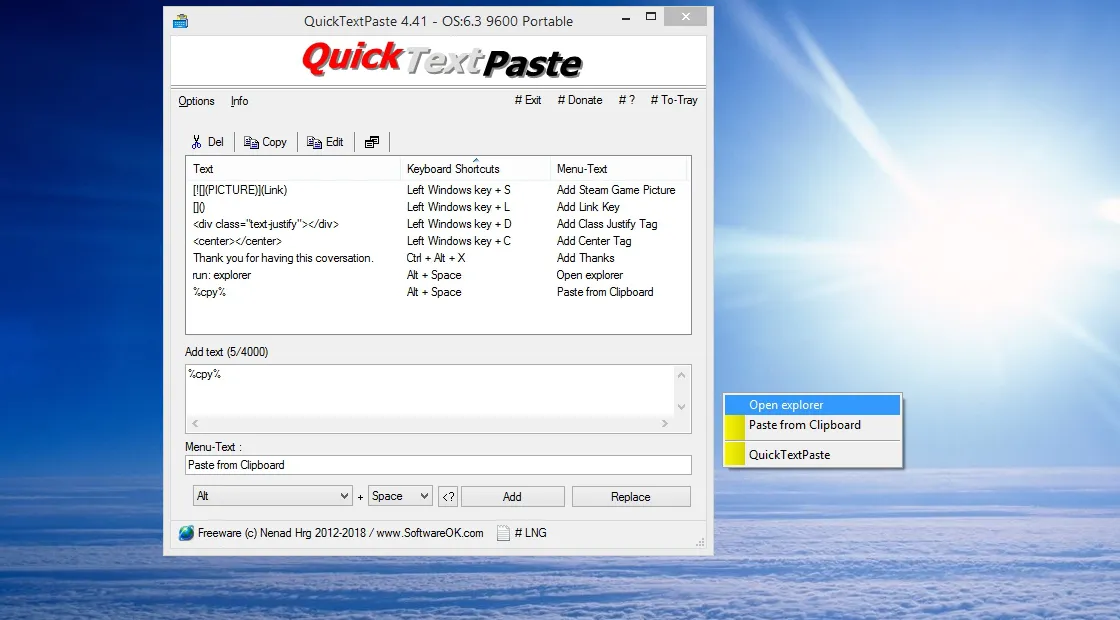Click 'Left Windows key + C' shortcut cell
Screen dimensions: 1120x620
coord(459,241)
